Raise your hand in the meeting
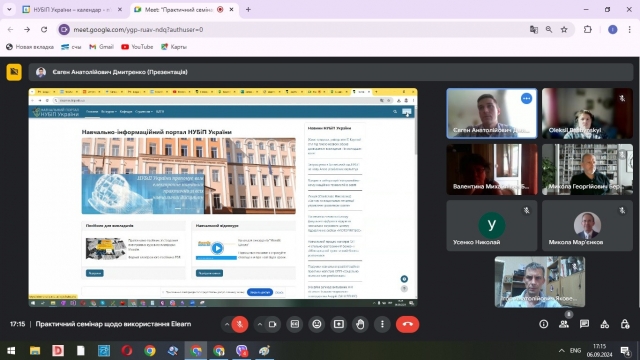The height and width of the screenshot is (360, 640). [360, 324]
